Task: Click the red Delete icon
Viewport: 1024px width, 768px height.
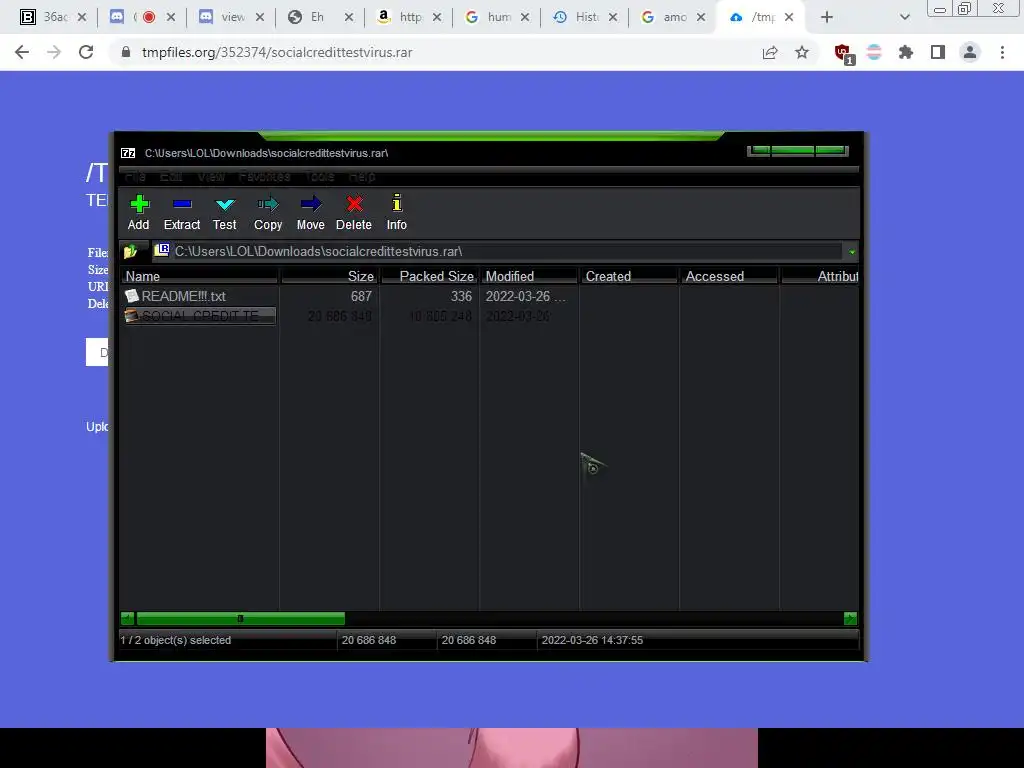Action: coord(354,212)
